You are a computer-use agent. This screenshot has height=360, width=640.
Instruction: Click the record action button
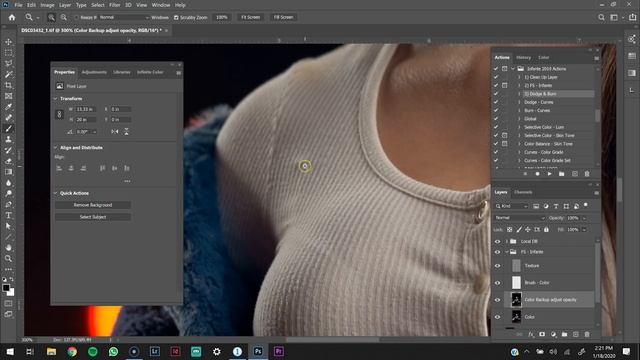click(x=537, y=174)
